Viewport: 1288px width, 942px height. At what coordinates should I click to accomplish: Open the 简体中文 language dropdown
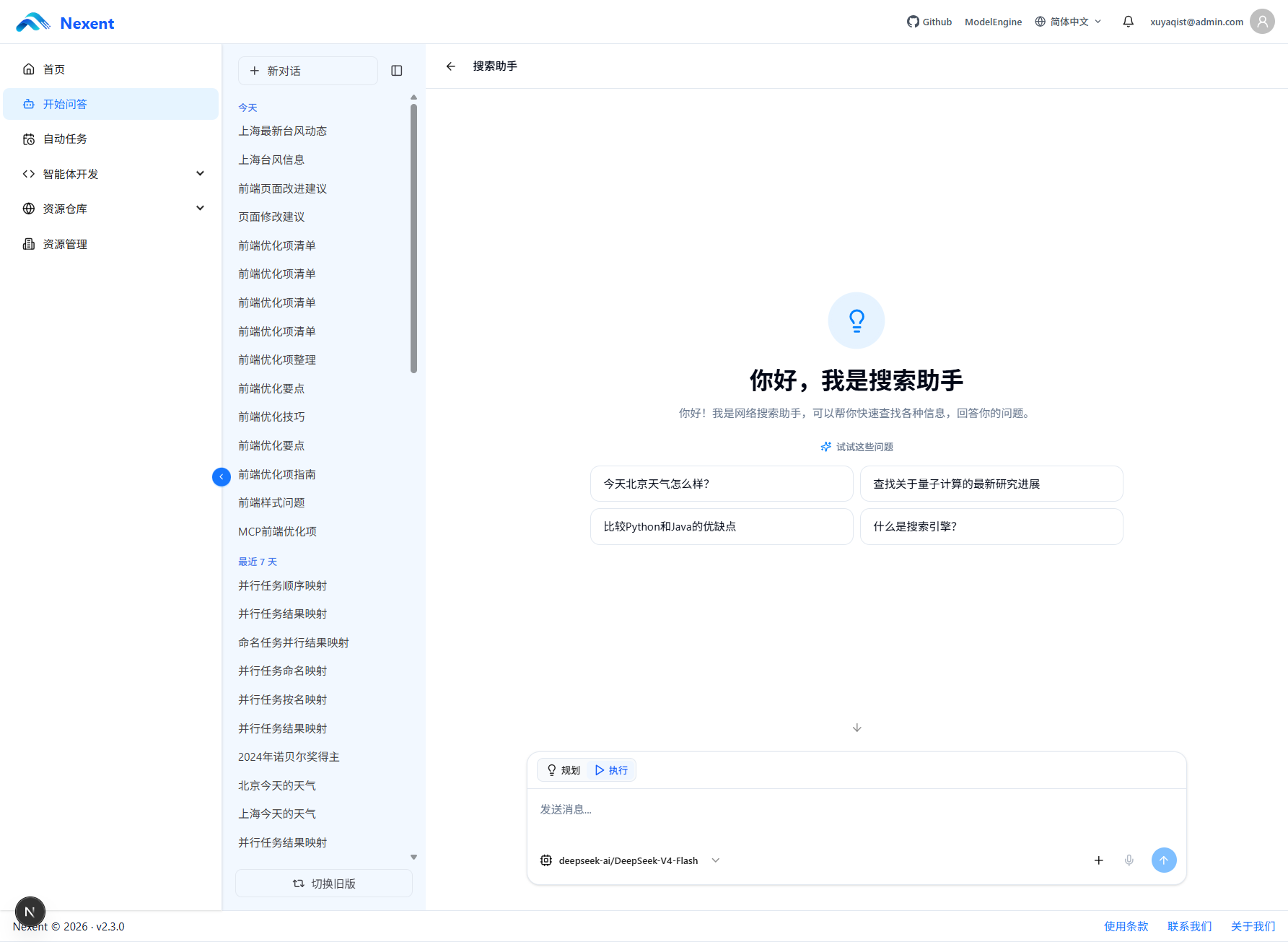tap(1069, 22)
